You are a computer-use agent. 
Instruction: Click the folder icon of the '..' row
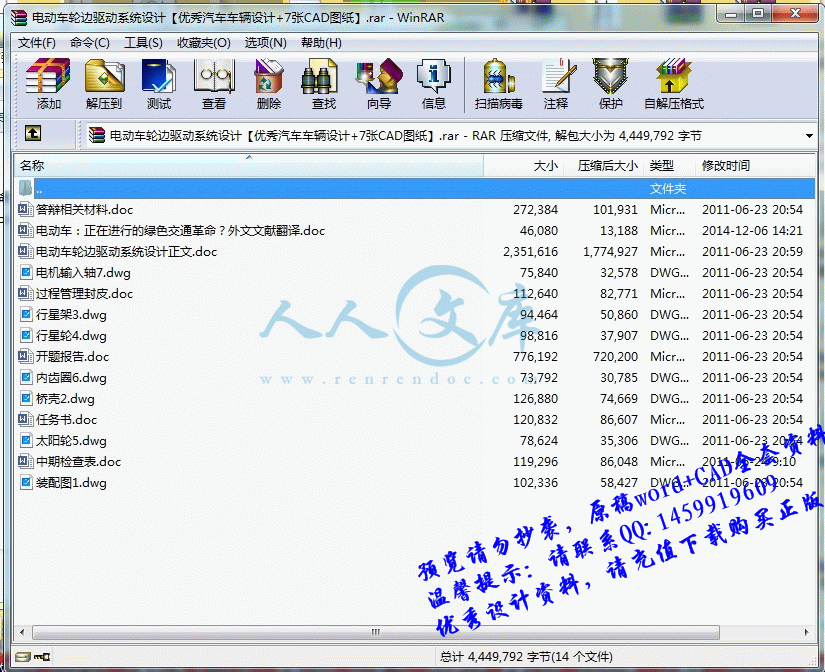point(25,188)
